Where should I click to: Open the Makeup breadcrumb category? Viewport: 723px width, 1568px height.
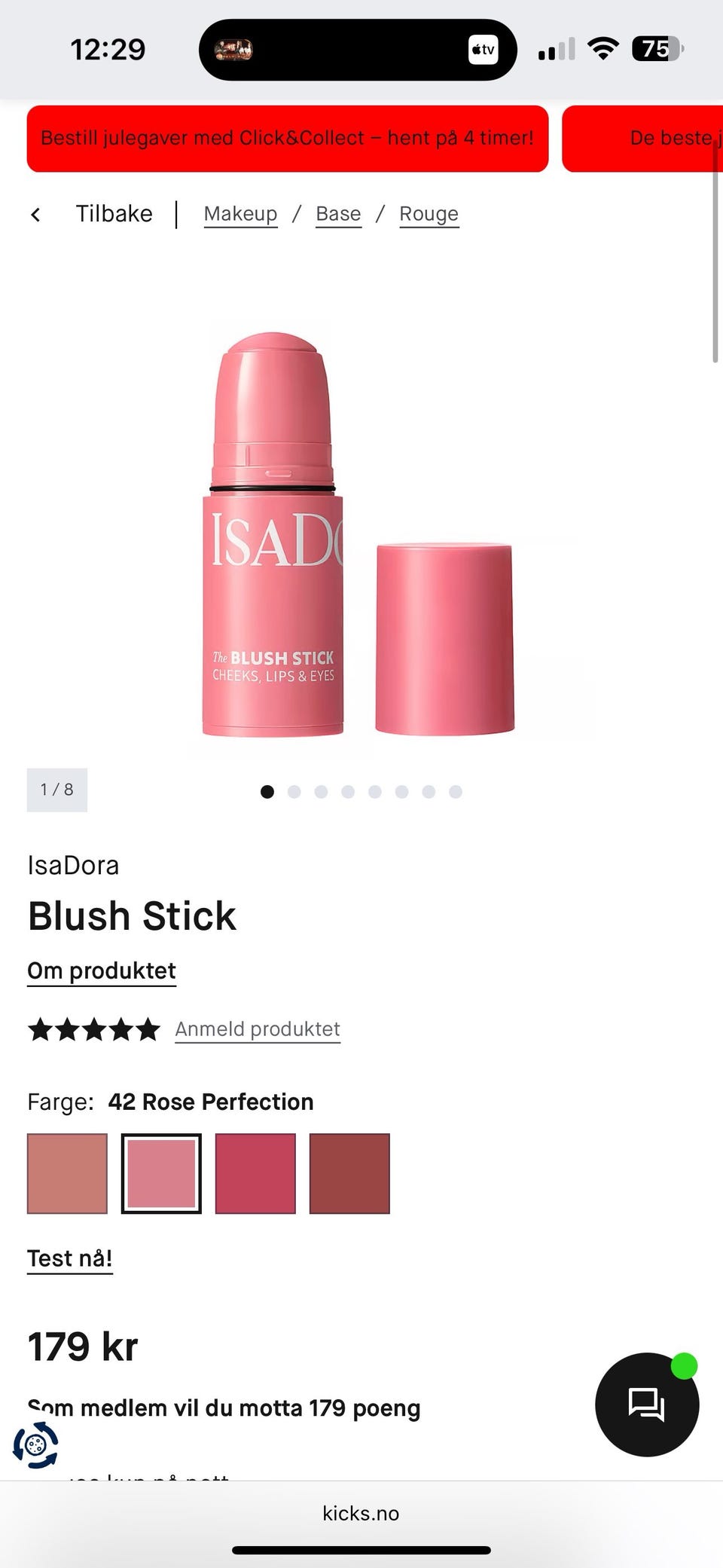click(240, 214)
